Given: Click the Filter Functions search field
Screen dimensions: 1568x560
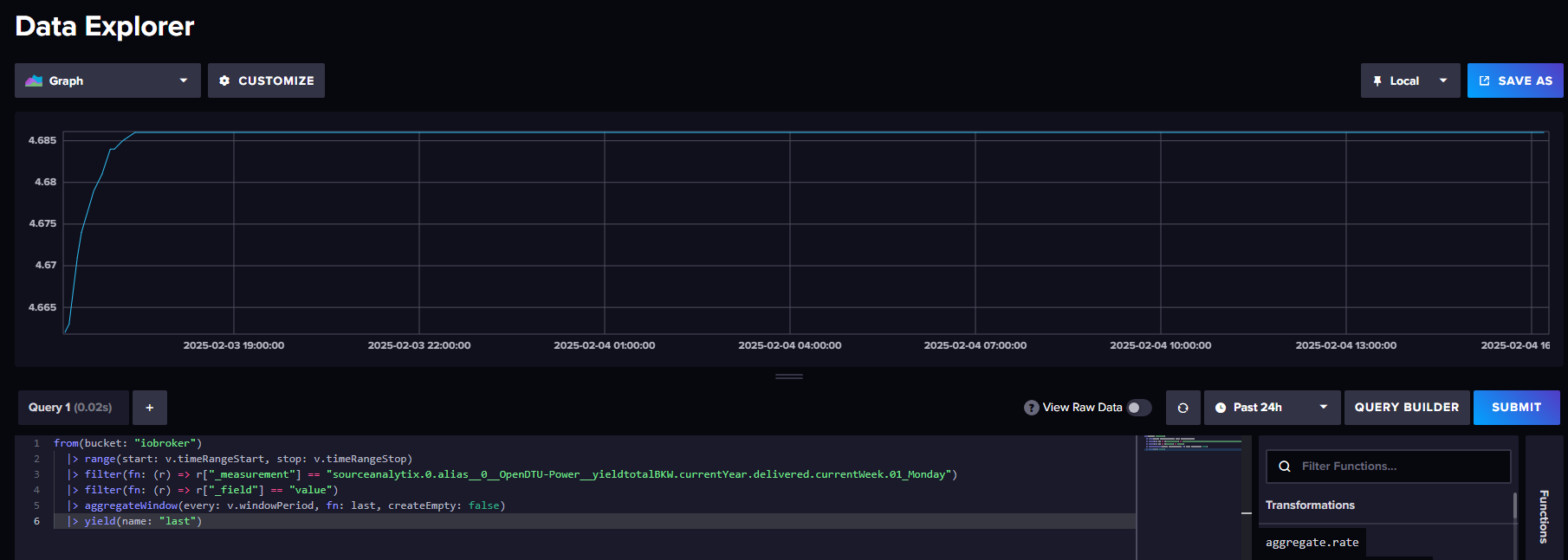Looking at the screenshot, I should click(x=1389, y=467).
